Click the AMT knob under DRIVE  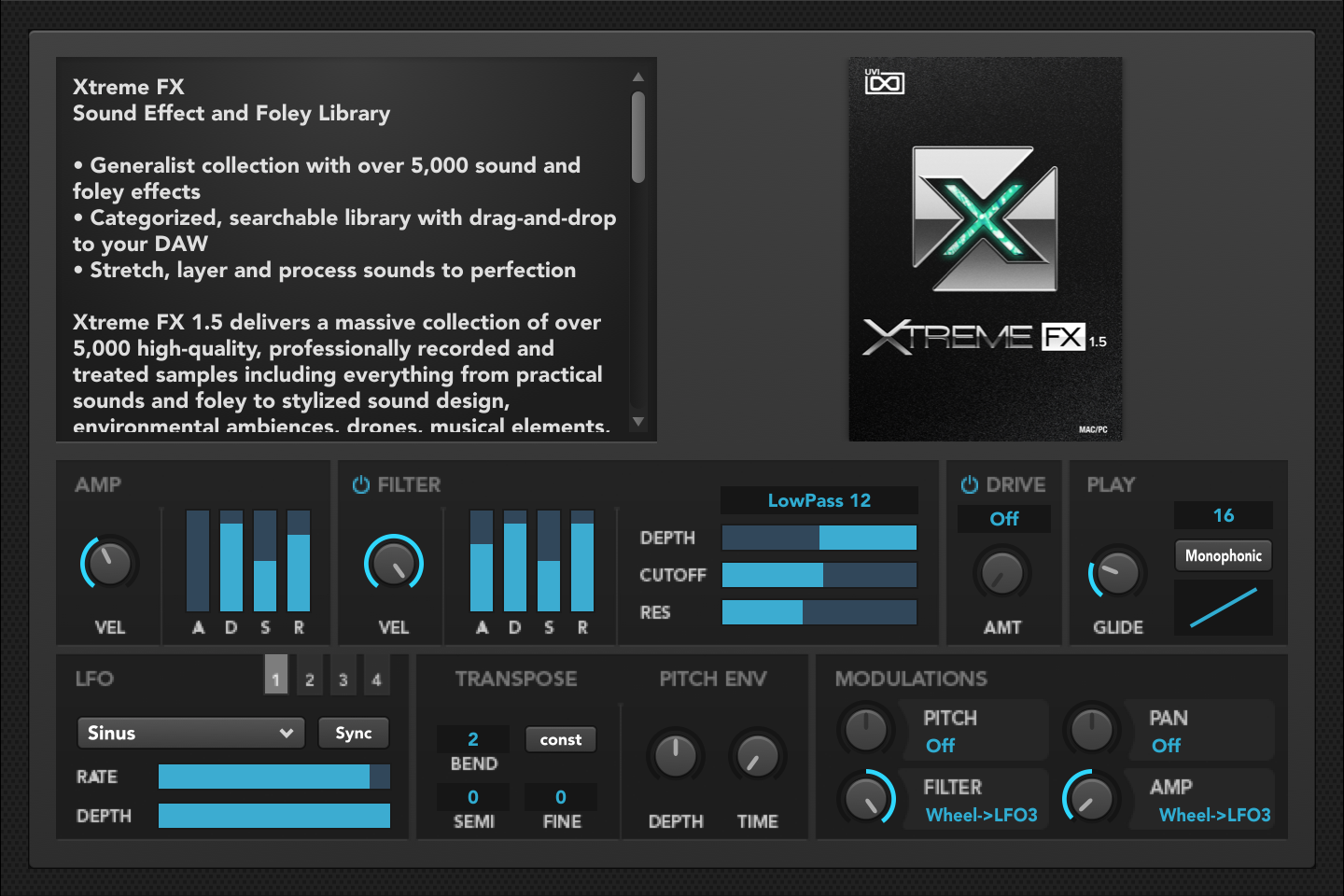coord(1002,574)
